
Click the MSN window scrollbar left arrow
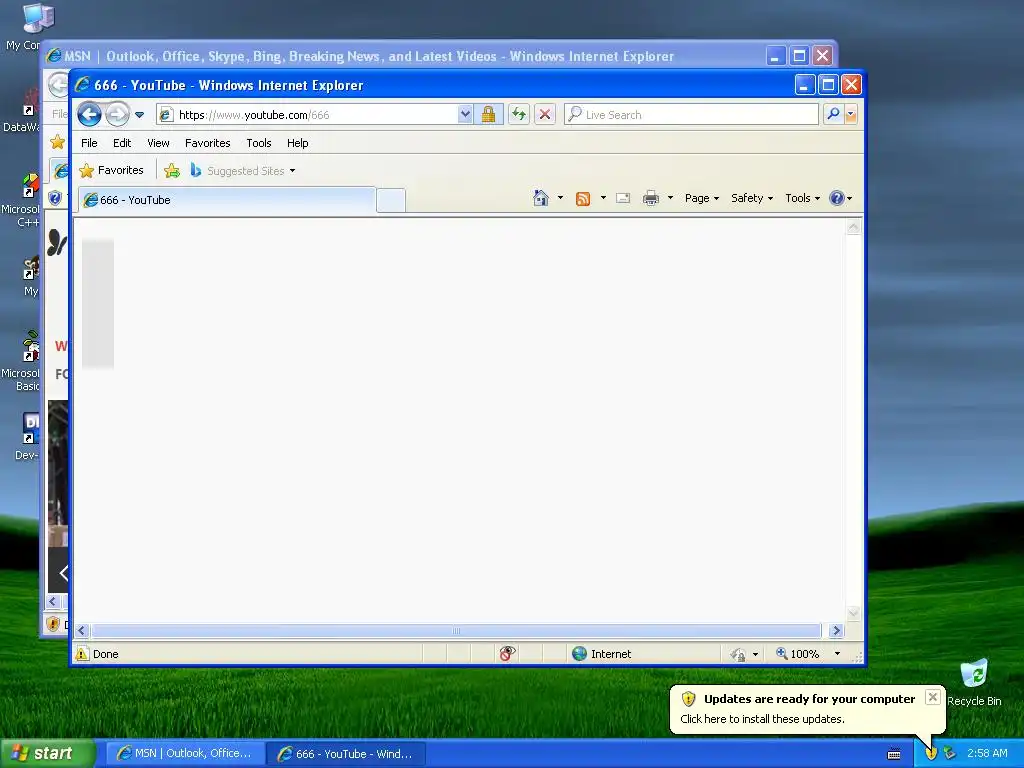click(54, 601)
